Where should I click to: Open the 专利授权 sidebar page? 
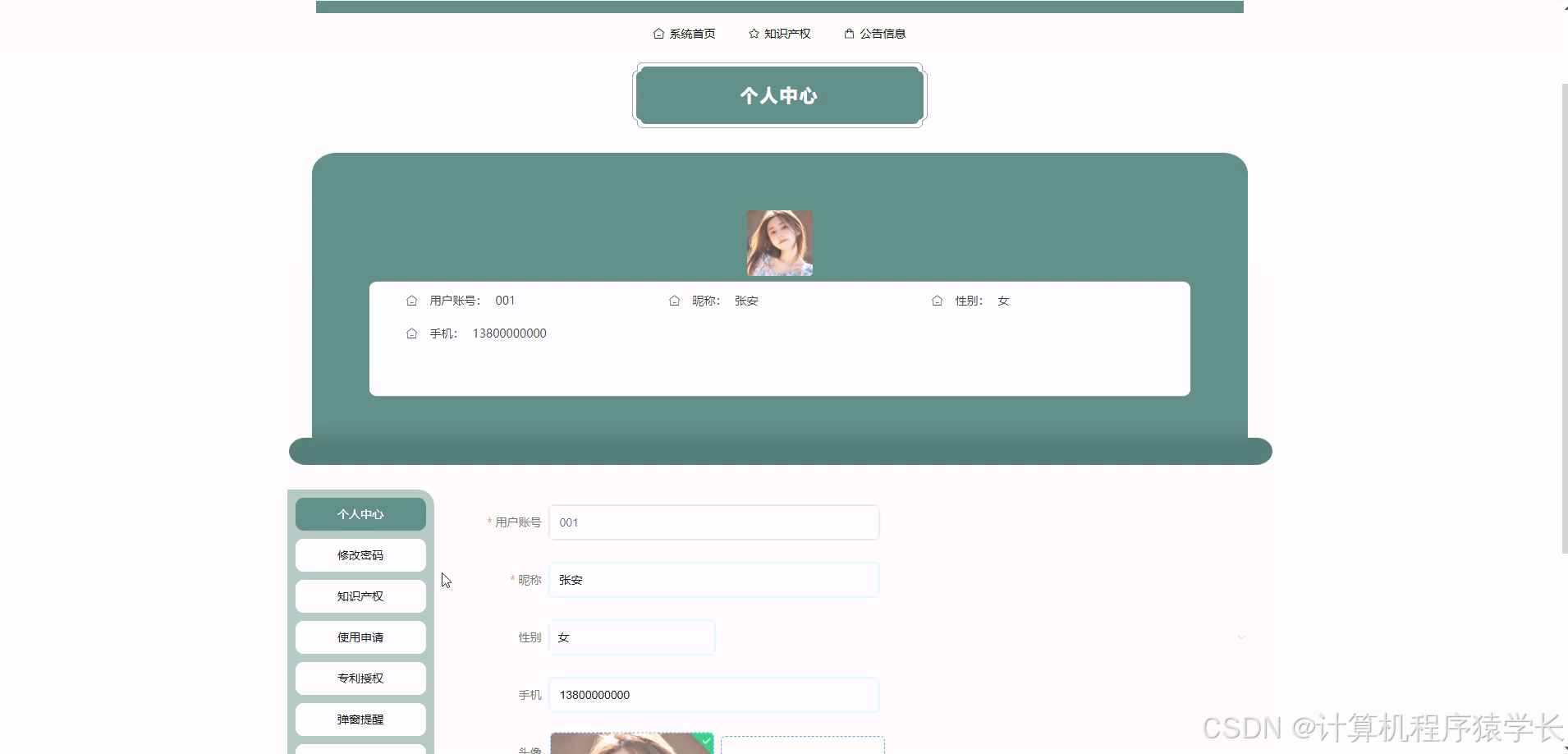(x=360, y=678)
